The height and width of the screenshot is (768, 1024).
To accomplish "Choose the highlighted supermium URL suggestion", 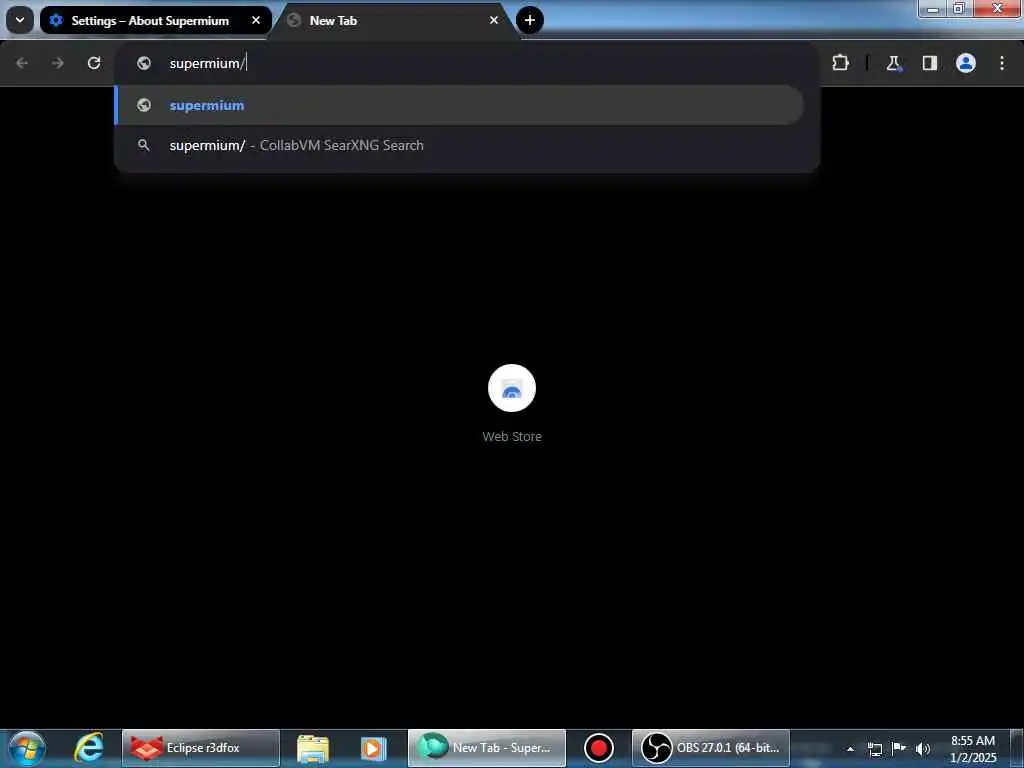I will [x=460, y=105].
